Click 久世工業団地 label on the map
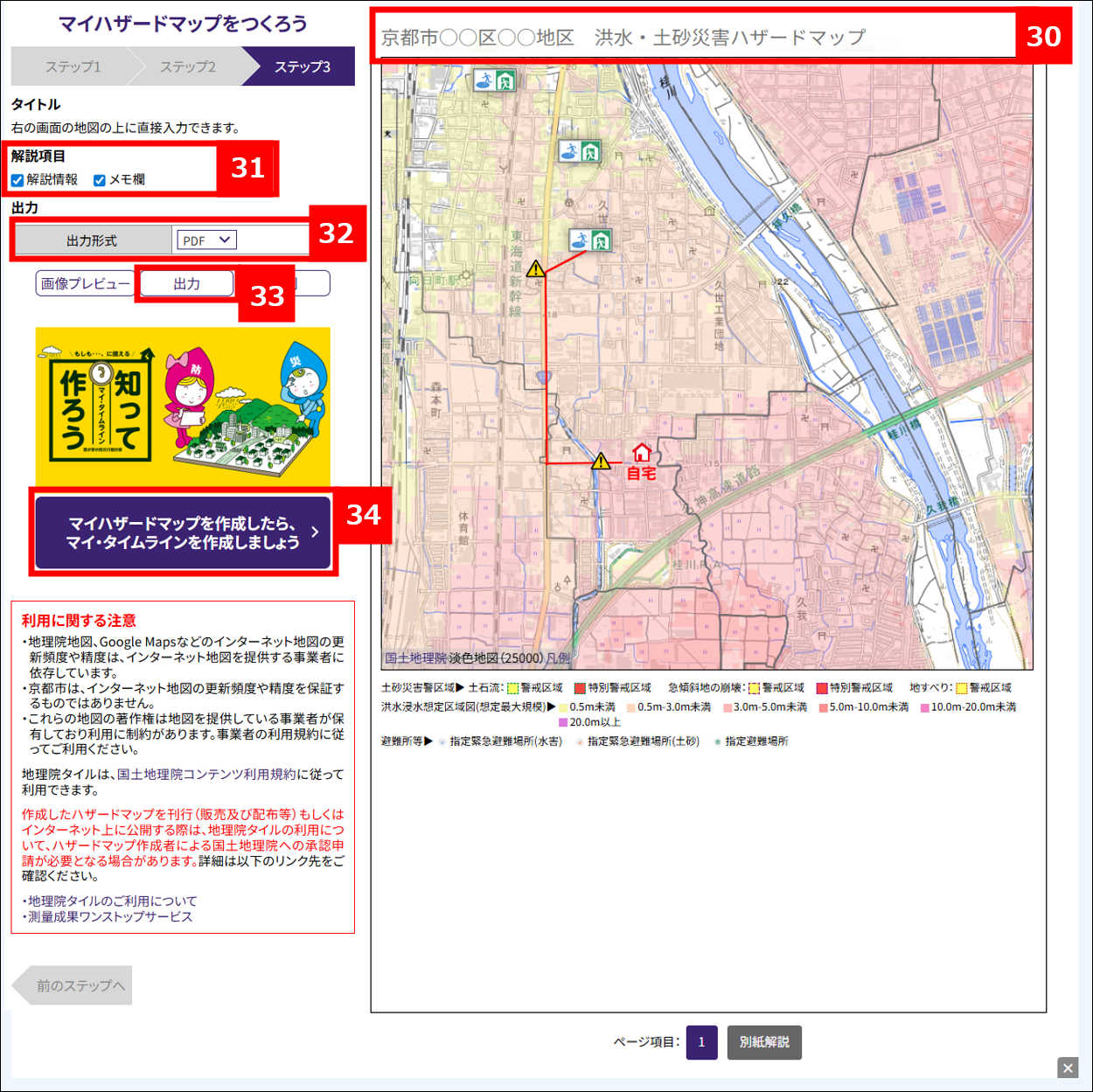This screenshot has height=1092, width=1093. [x=719, y=316]
